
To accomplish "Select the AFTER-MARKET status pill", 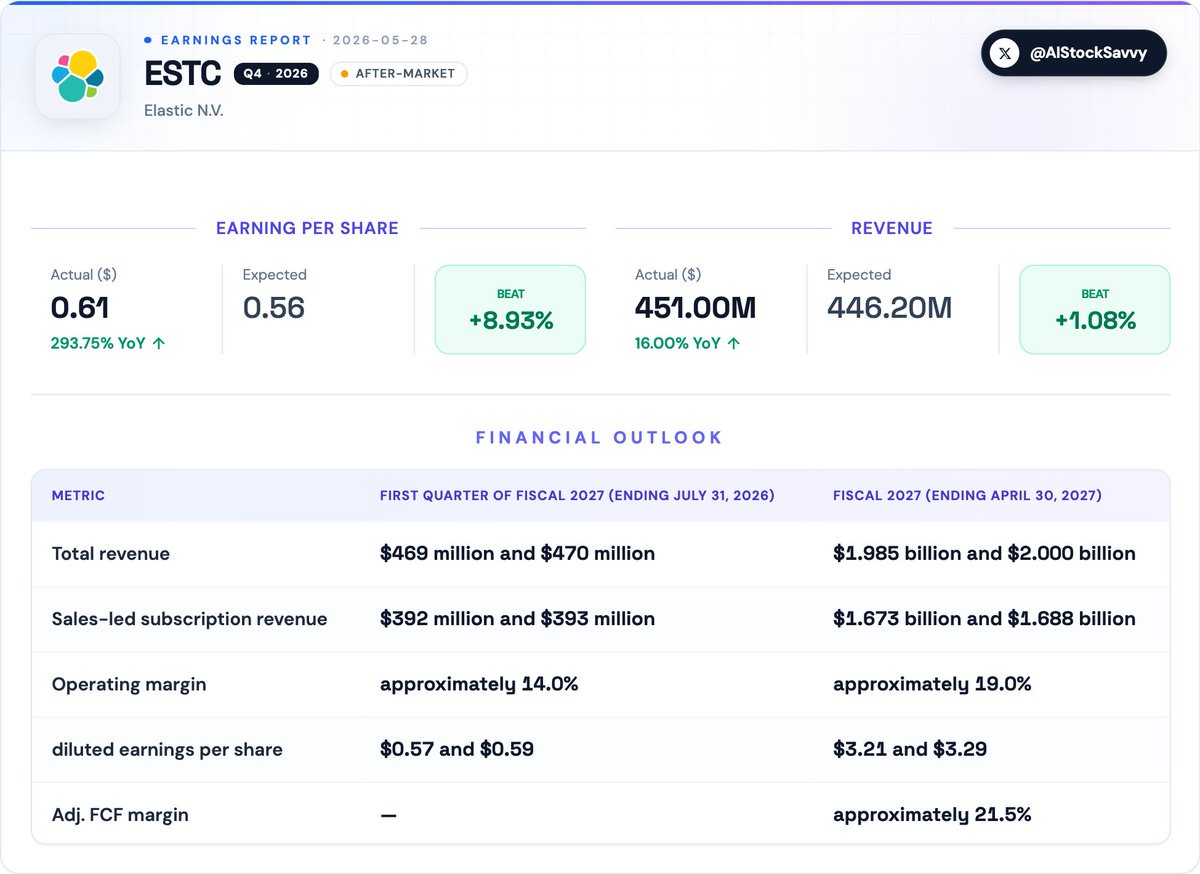I will coord(398,74).
